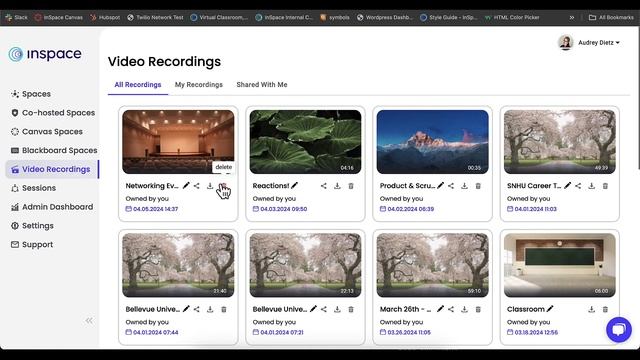Screen dimensions: 640x360
Task: Download the Product & Scrum recording
Action: pyautogui.click(x=464, y=186)
